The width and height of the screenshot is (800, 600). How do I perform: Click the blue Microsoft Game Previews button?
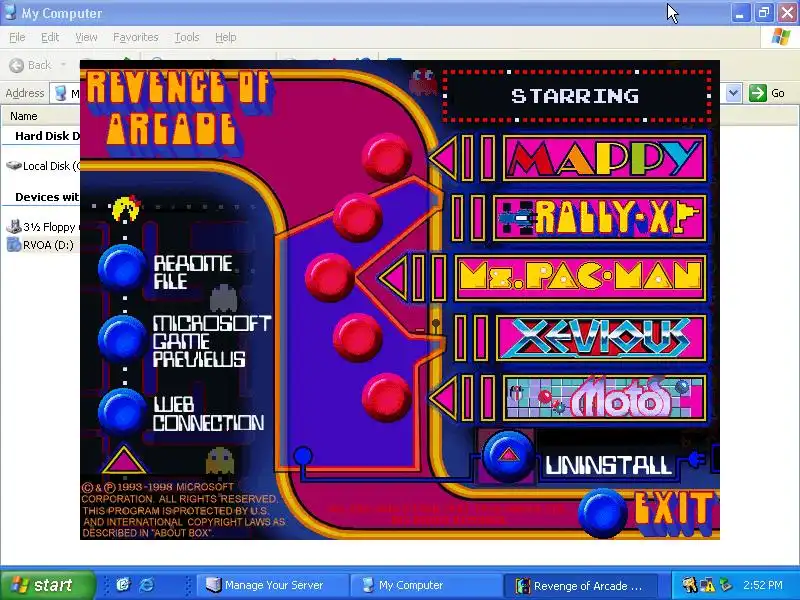[122, 339]
